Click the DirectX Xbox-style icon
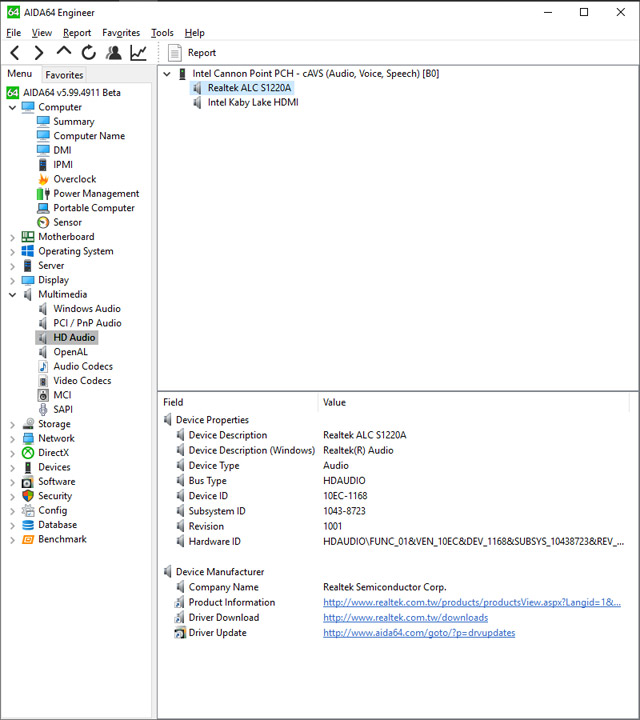 pyautogui.click(x=28, y=453)
